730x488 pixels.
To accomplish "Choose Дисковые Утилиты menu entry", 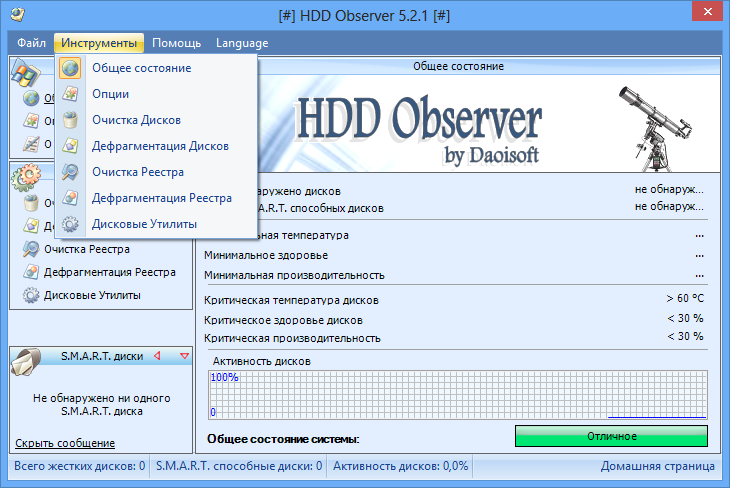I will click(x=156, y=224).
